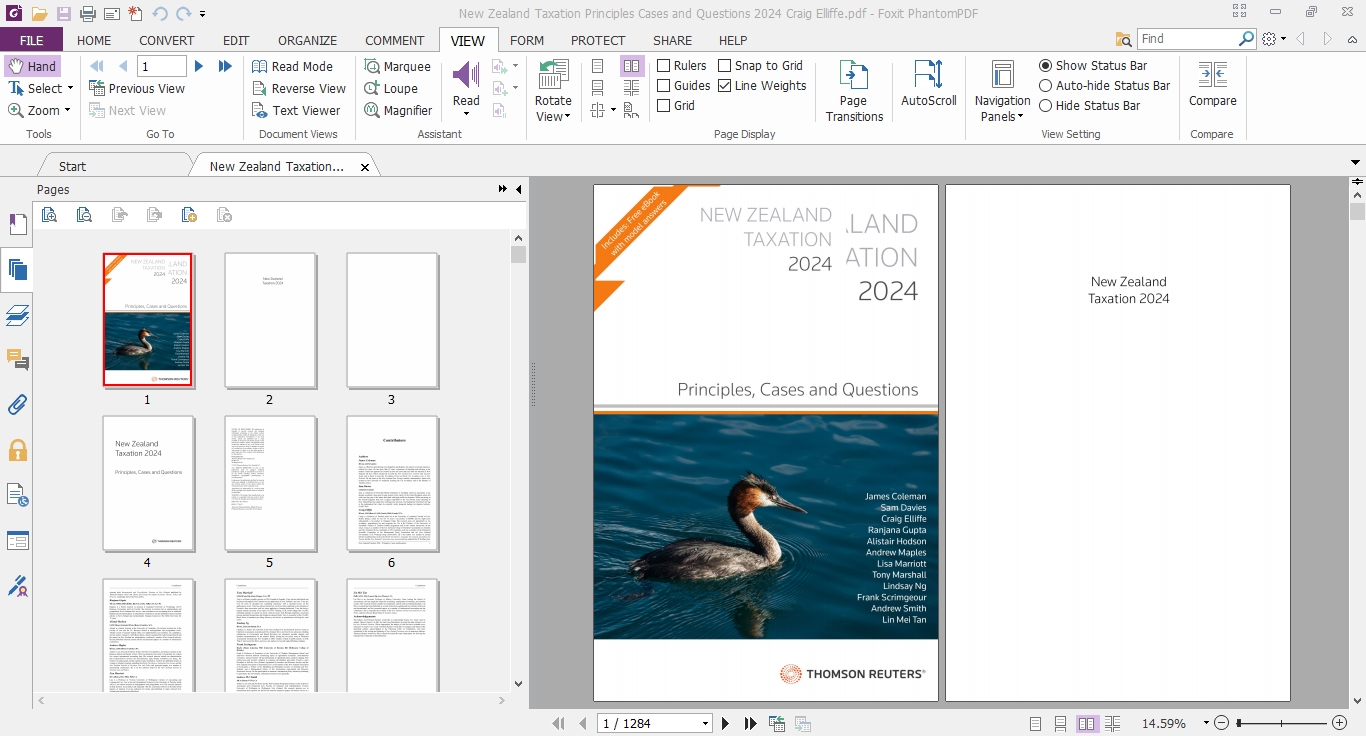Jump to the first page in Go To group
Image resolution: width=1366 pixels, height=736 pixels.
pyautogui.click(x=97, y=66)
